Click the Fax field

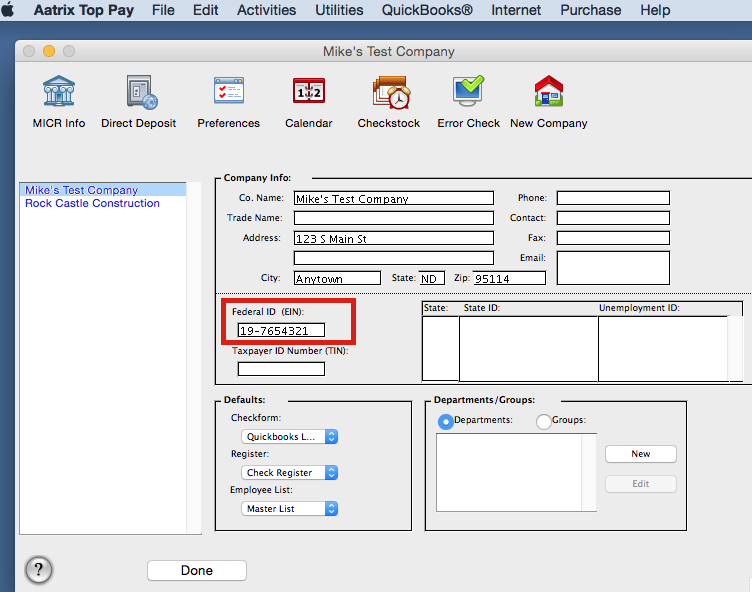pyautogui.click(x=613, y=238)
